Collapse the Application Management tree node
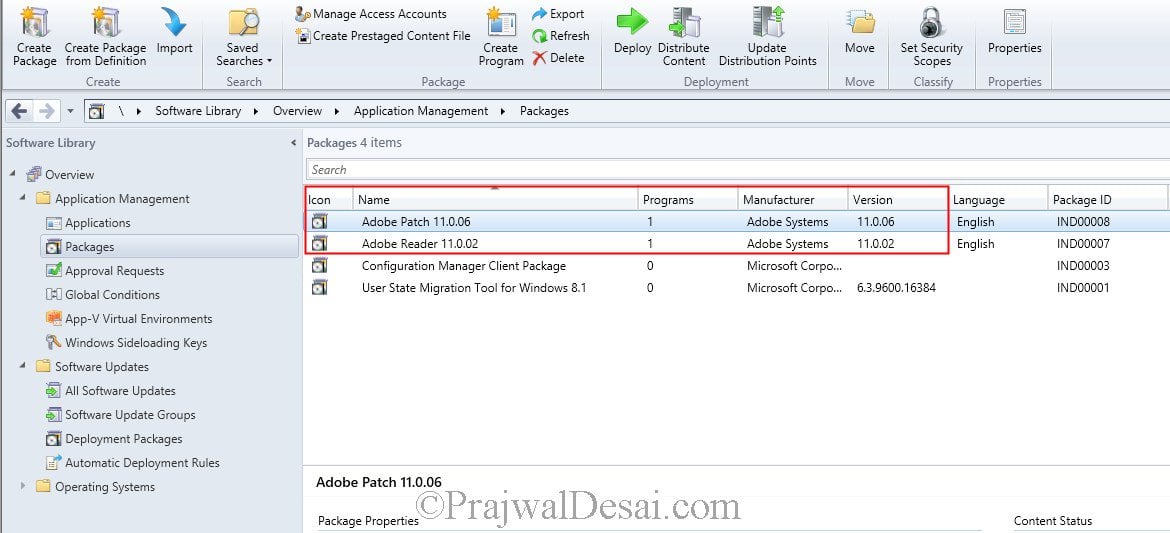 pyautogui.click(x=22, y=198)
